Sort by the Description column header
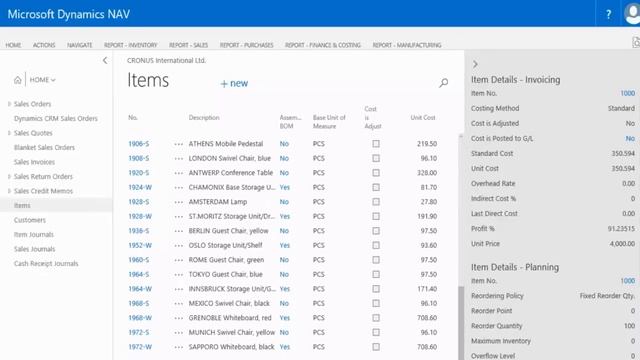The width and height of the screenshot is (640, 360). (204, 118)
